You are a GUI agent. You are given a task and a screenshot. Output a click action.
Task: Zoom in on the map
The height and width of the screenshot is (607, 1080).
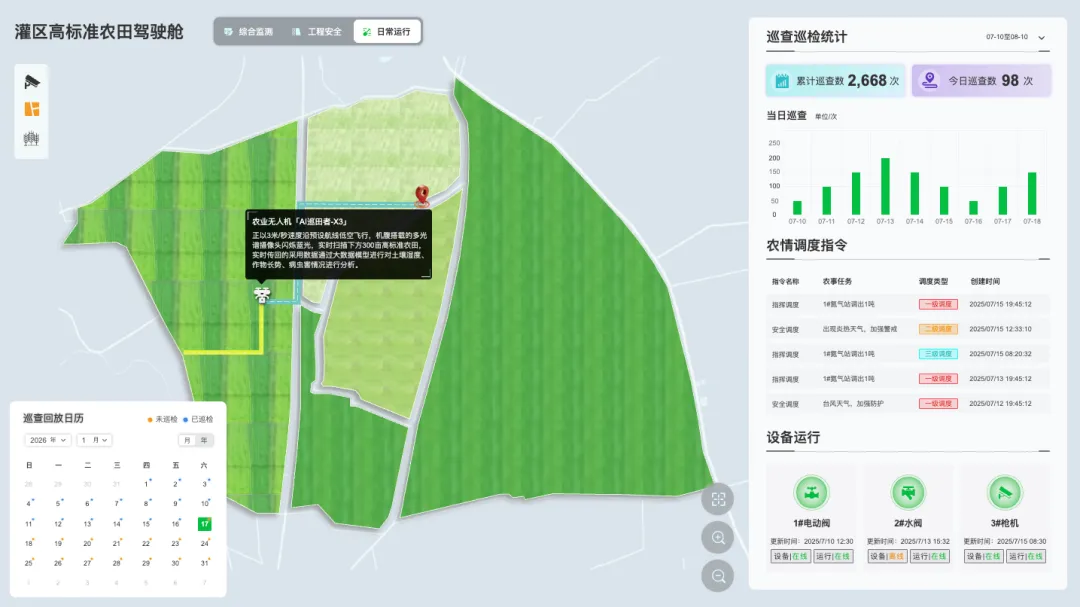coord(718,538)
